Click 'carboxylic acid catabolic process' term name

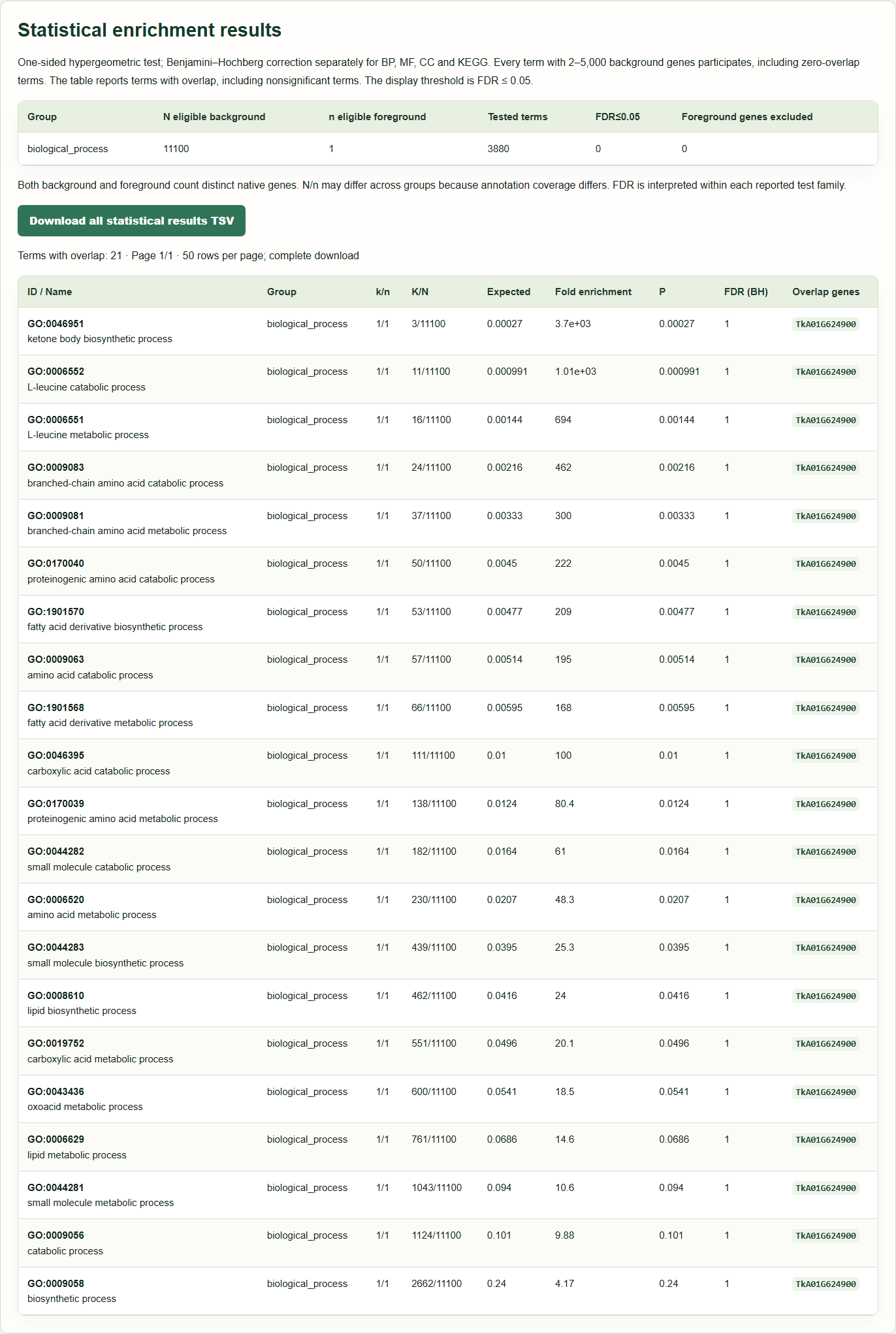(99, 771)
